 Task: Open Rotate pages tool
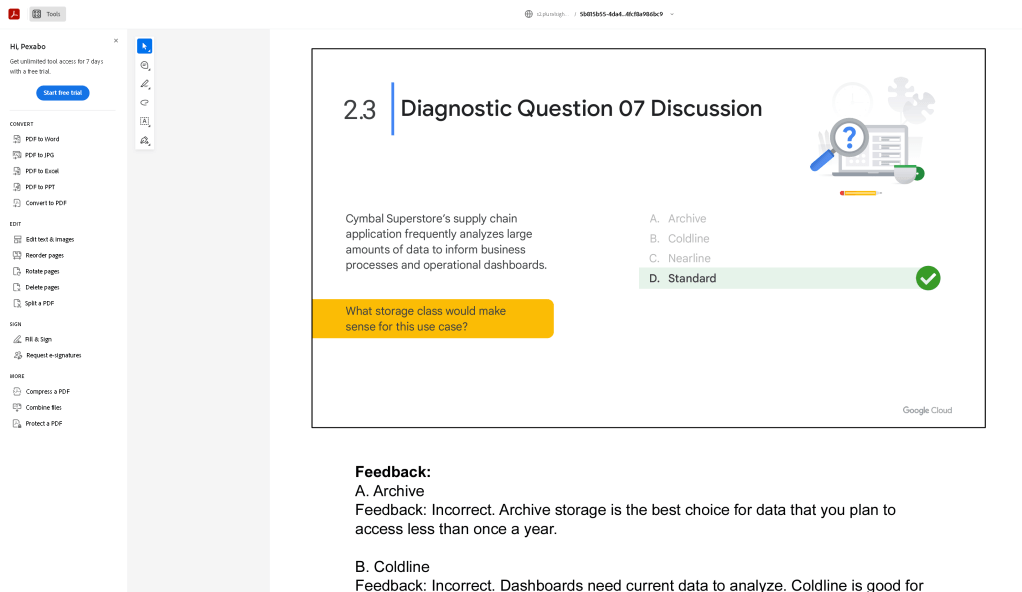coord(42,271)
